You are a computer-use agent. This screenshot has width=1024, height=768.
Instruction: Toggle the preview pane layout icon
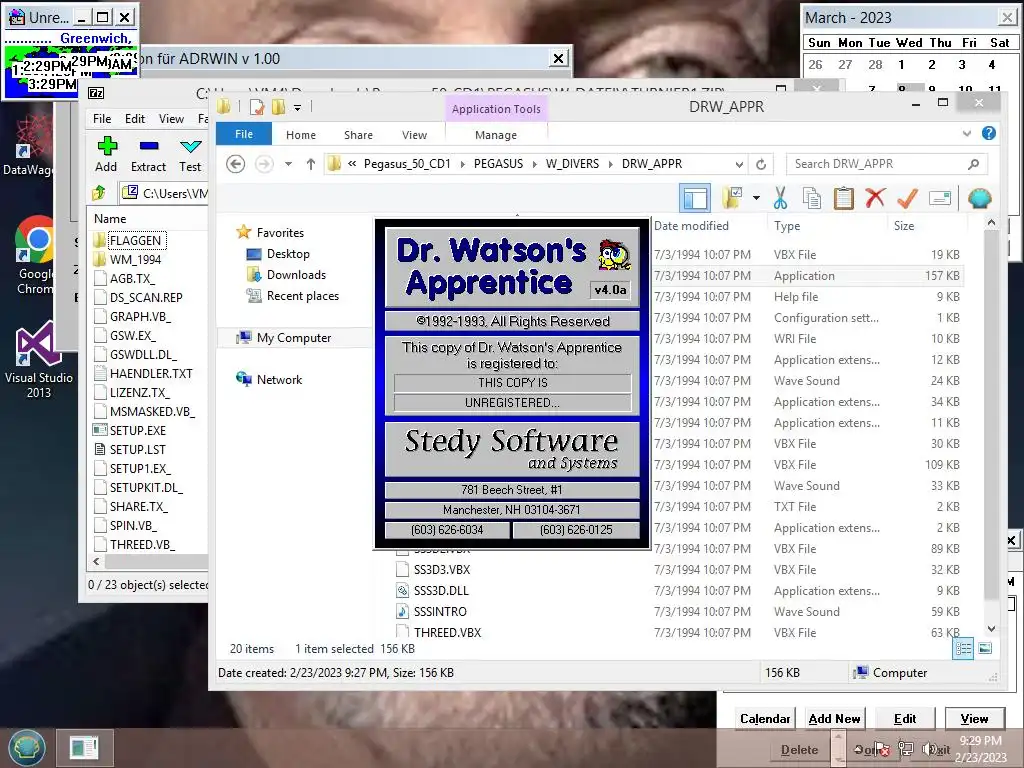695,198
